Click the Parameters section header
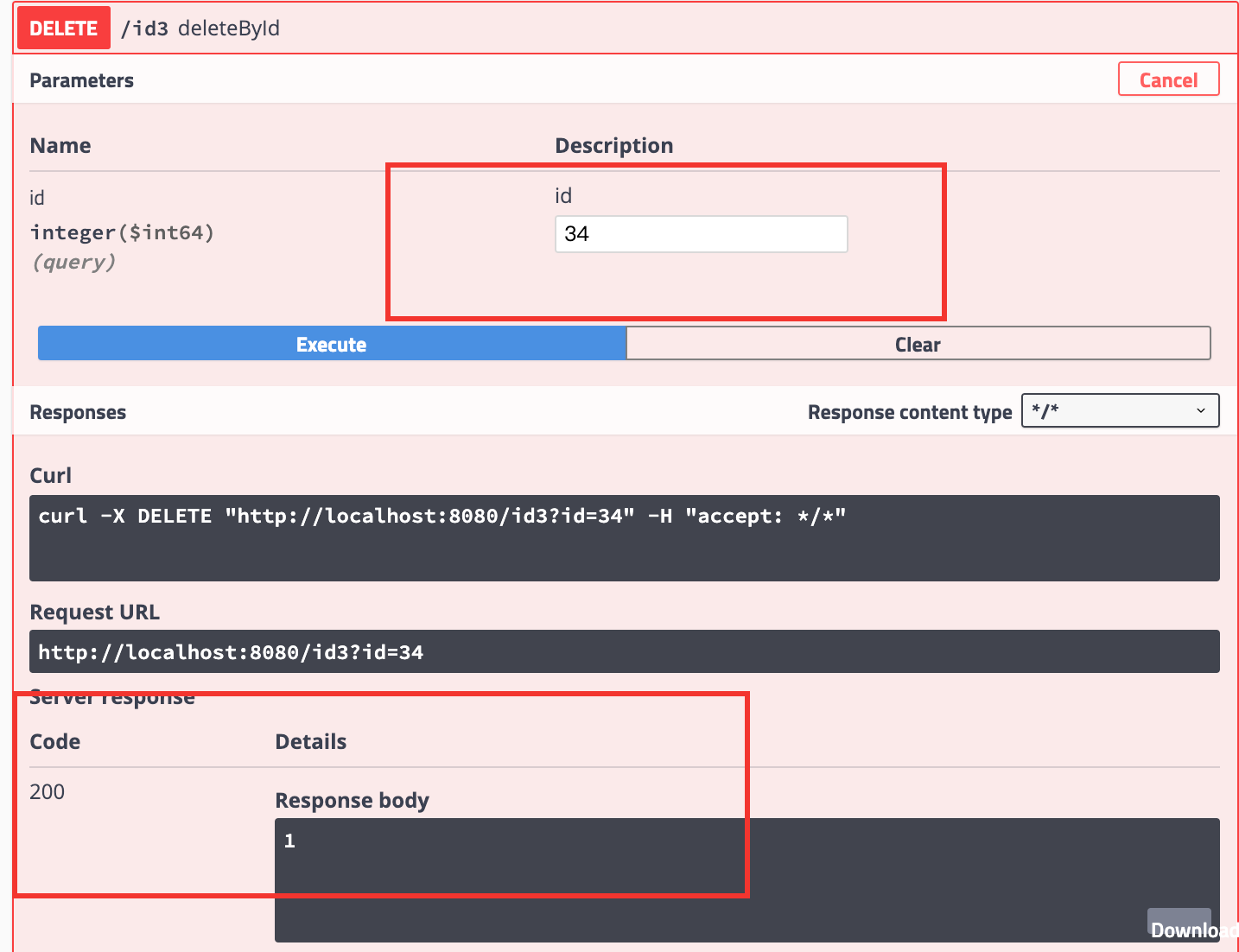1239x952 pixels. pos(82,80)
